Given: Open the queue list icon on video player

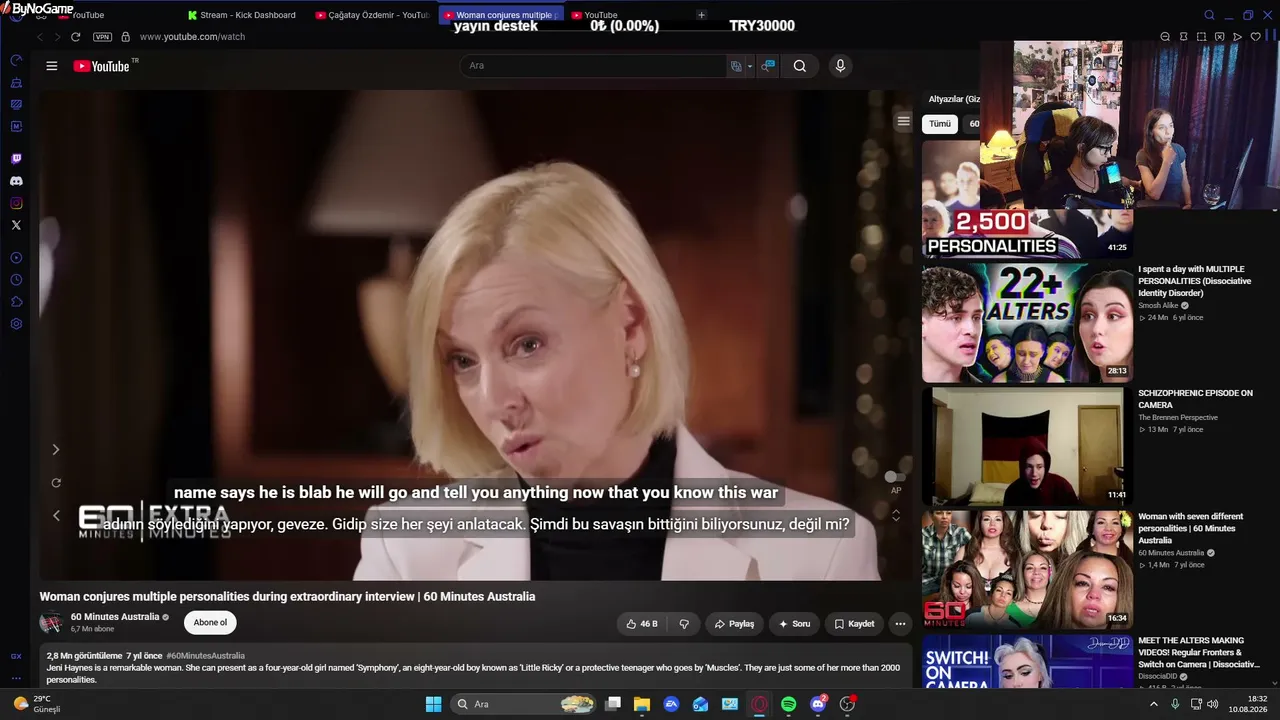Looking at the screenshot, I should tap(903, 121).
